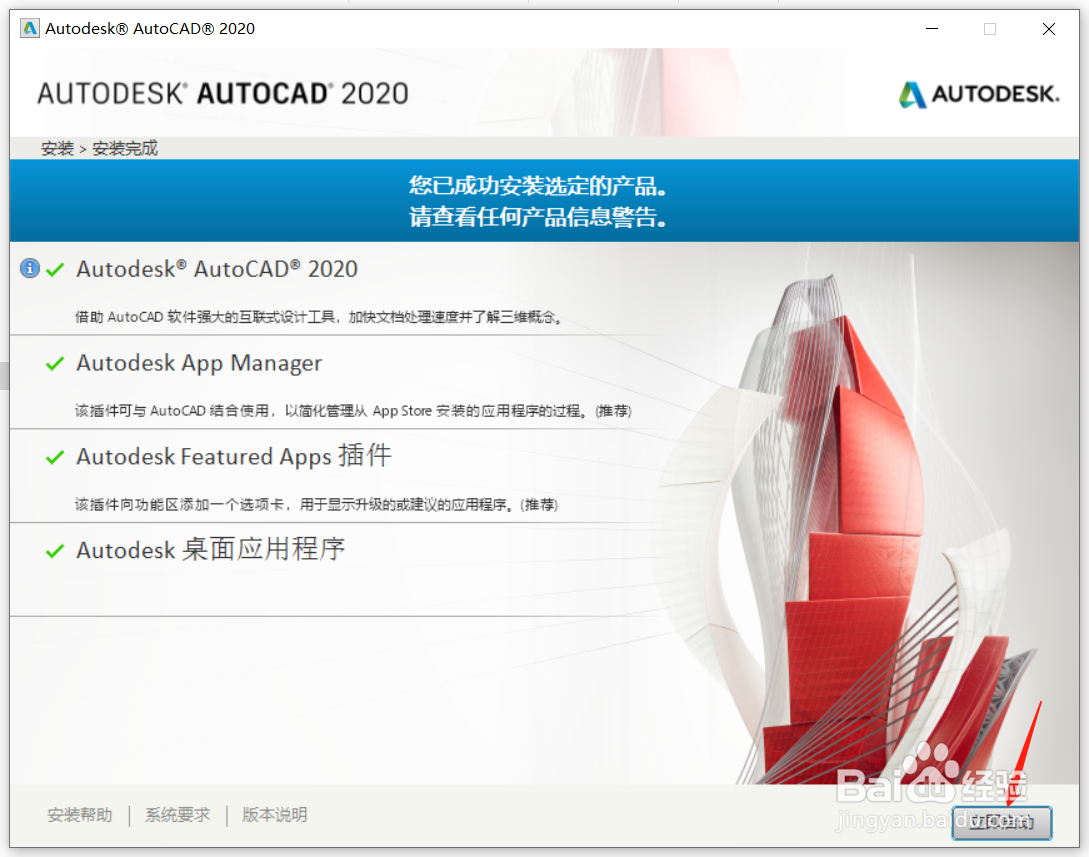Click the Featured Apps description about 选项卡

click(x=316, y=505)
